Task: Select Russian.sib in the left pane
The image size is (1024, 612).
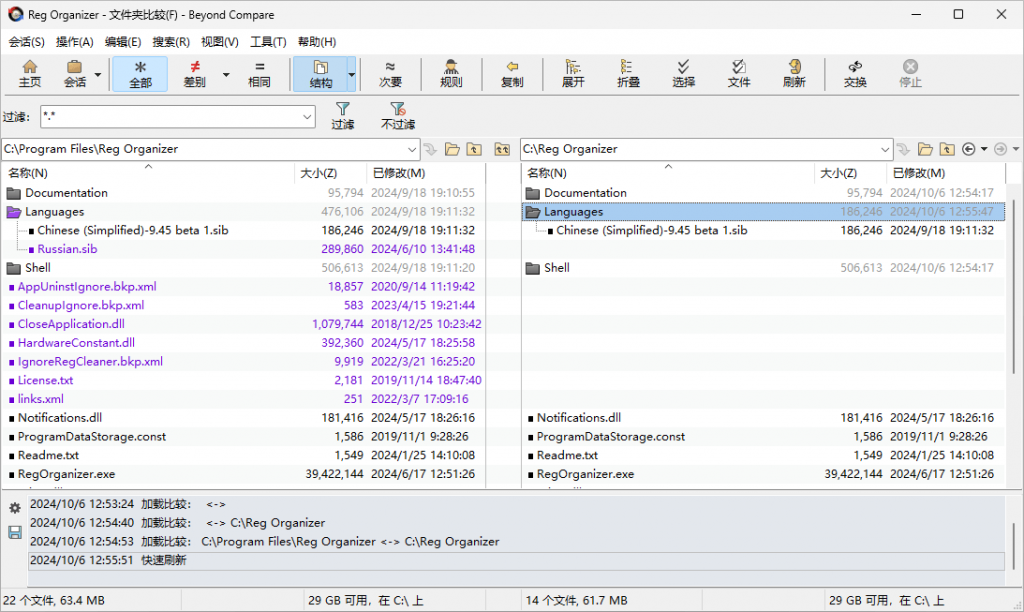Action: 67,249
